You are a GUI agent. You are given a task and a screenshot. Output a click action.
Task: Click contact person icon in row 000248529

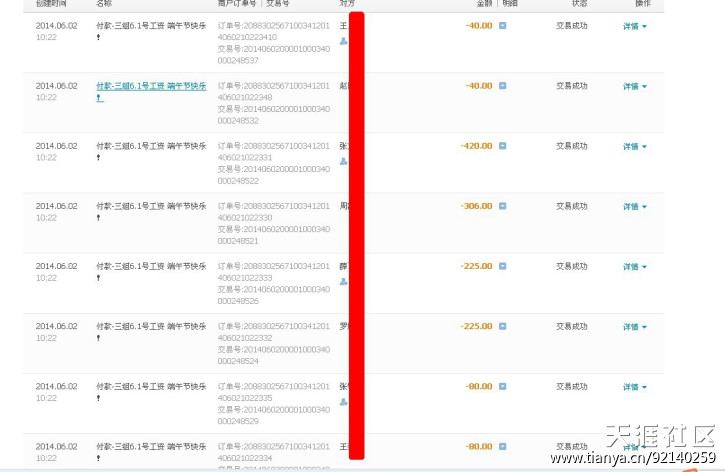pos(344,402)
